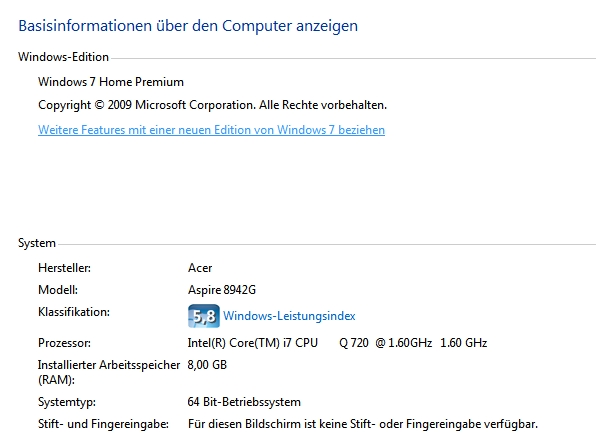596x443 pixels.
Task: Open the Windows-Leistungsindex link
Action: [x=289, y=316]
